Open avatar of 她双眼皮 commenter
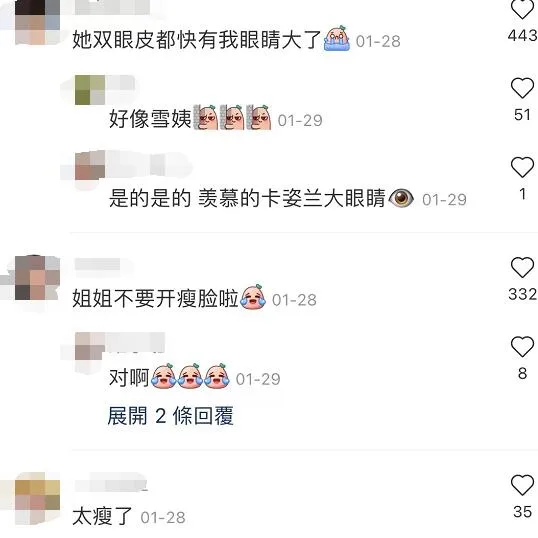Image resolution: width=538 pixels, height=538 pixels. point(37,22)
